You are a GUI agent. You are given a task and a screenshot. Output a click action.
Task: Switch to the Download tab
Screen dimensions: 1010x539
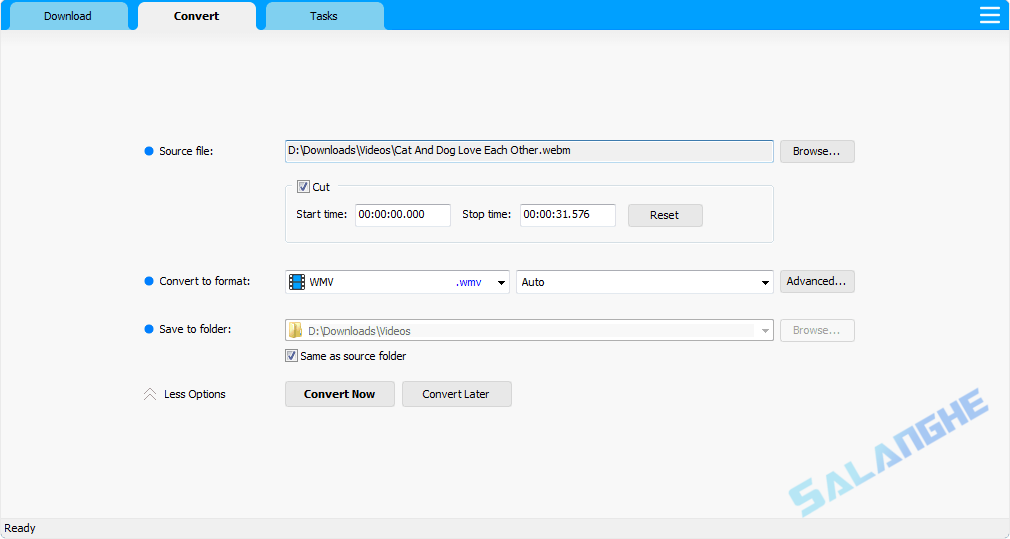[x=68, y=16]
